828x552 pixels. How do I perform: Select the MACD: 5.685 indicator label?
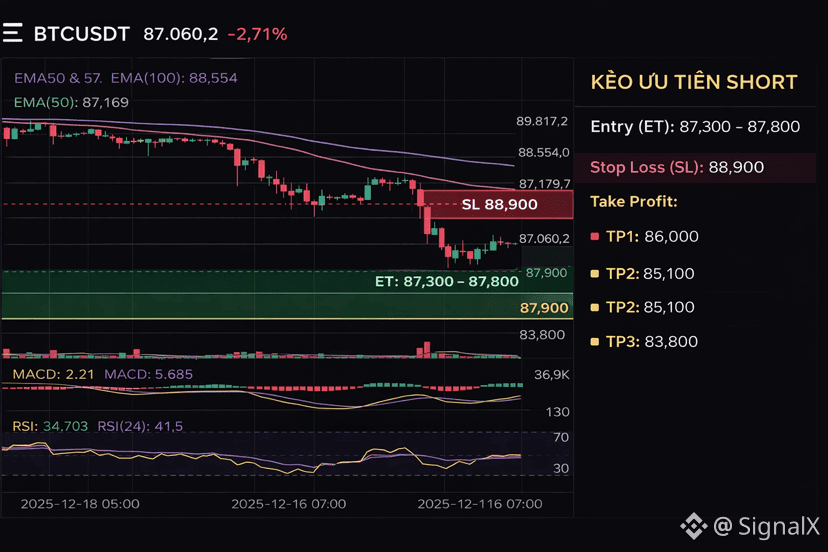tap(148, 375)
